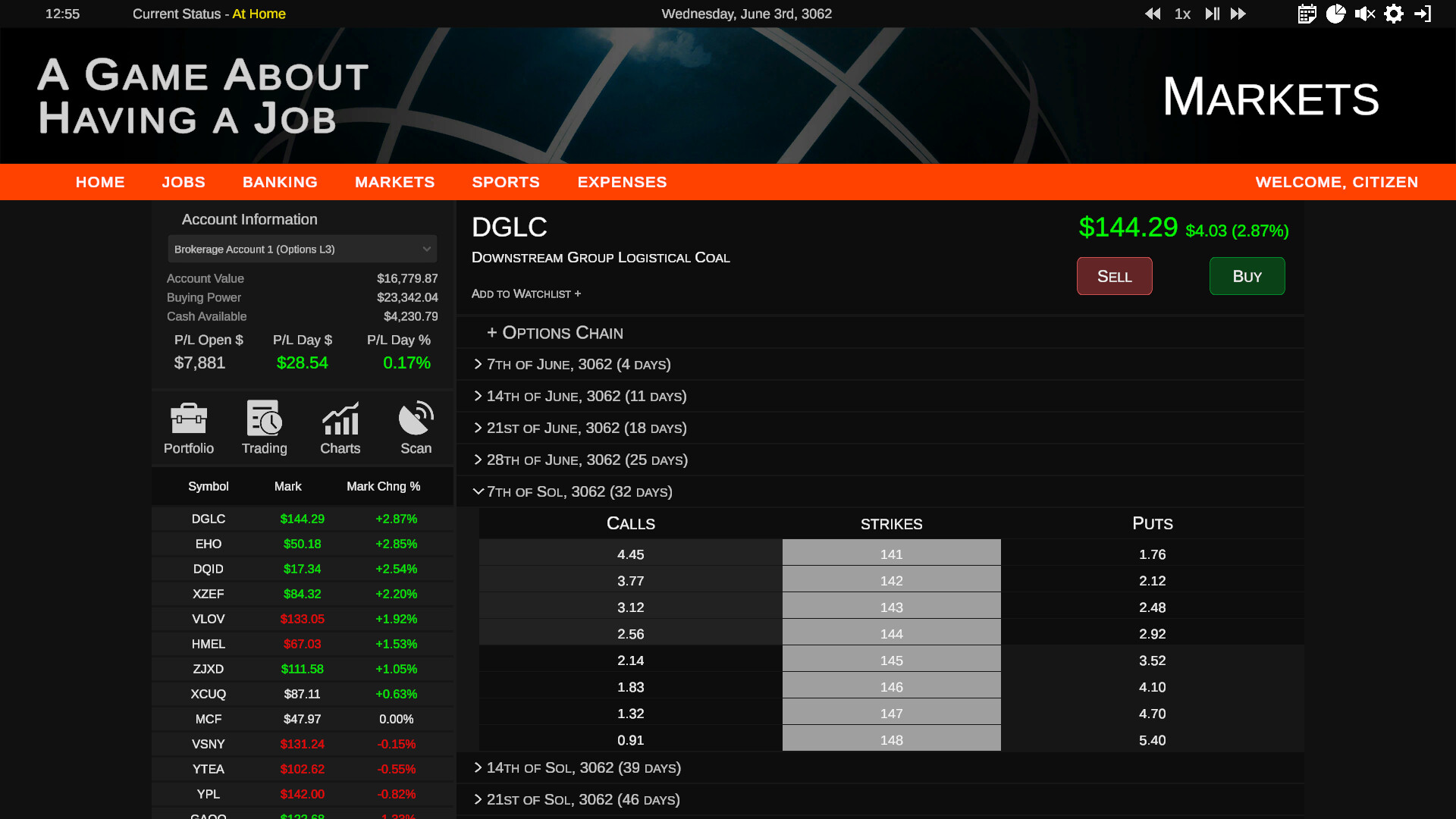
Task: Open the Portfolio panel
Action: 188,427
